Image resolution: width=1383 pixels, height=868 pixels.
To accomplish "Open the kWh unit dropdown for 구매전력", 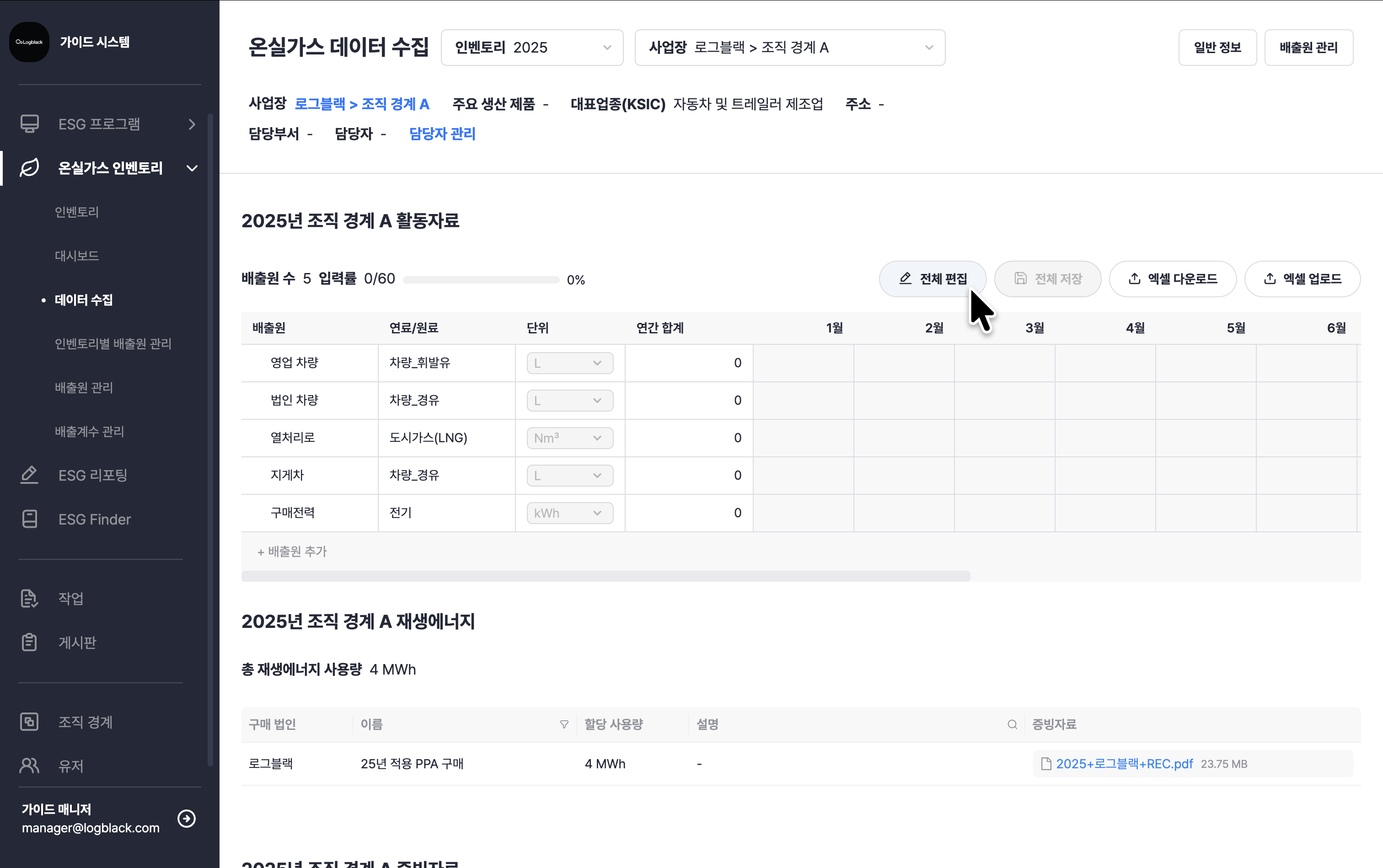I will (569, 513).
